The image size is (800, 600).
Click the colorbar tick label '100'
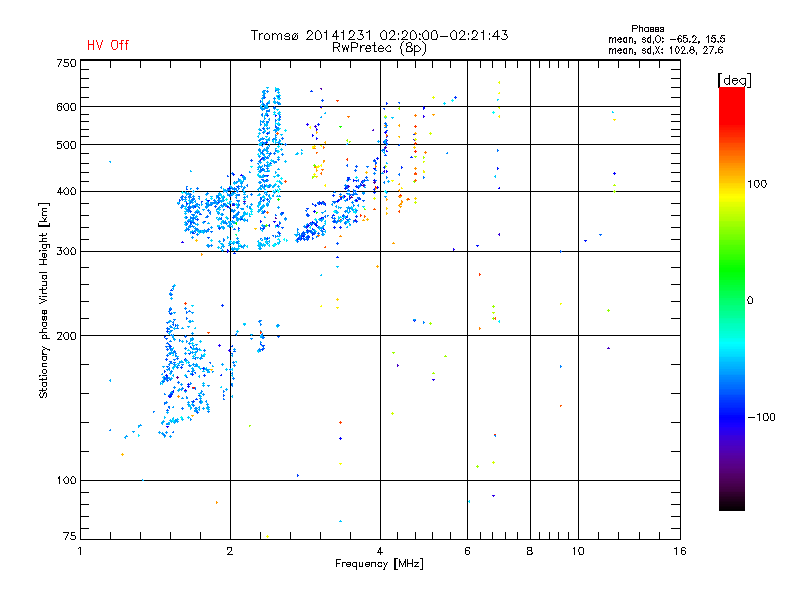(757, 184)
